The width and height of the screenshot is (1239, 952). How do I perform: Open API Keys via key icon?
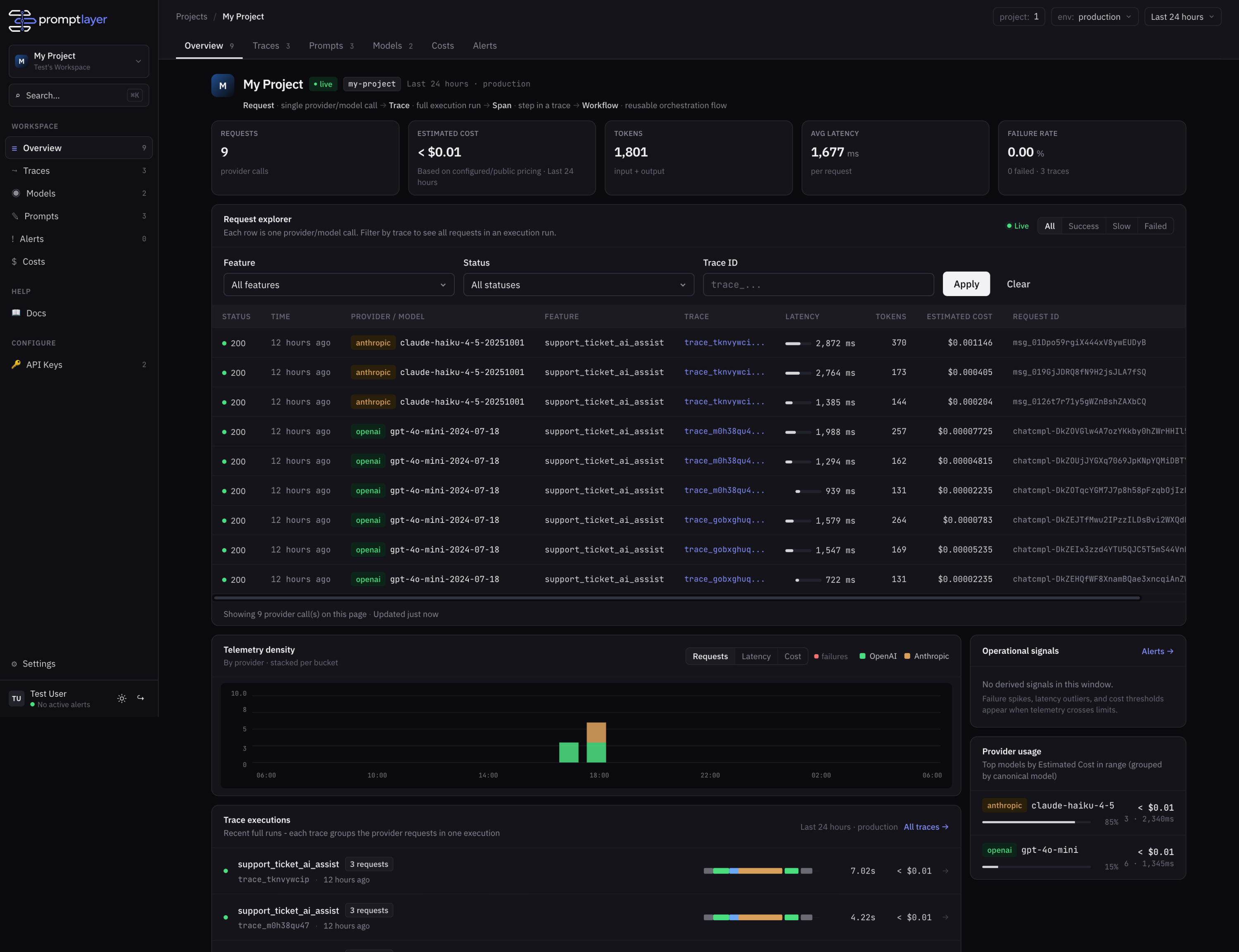[16, 364]
